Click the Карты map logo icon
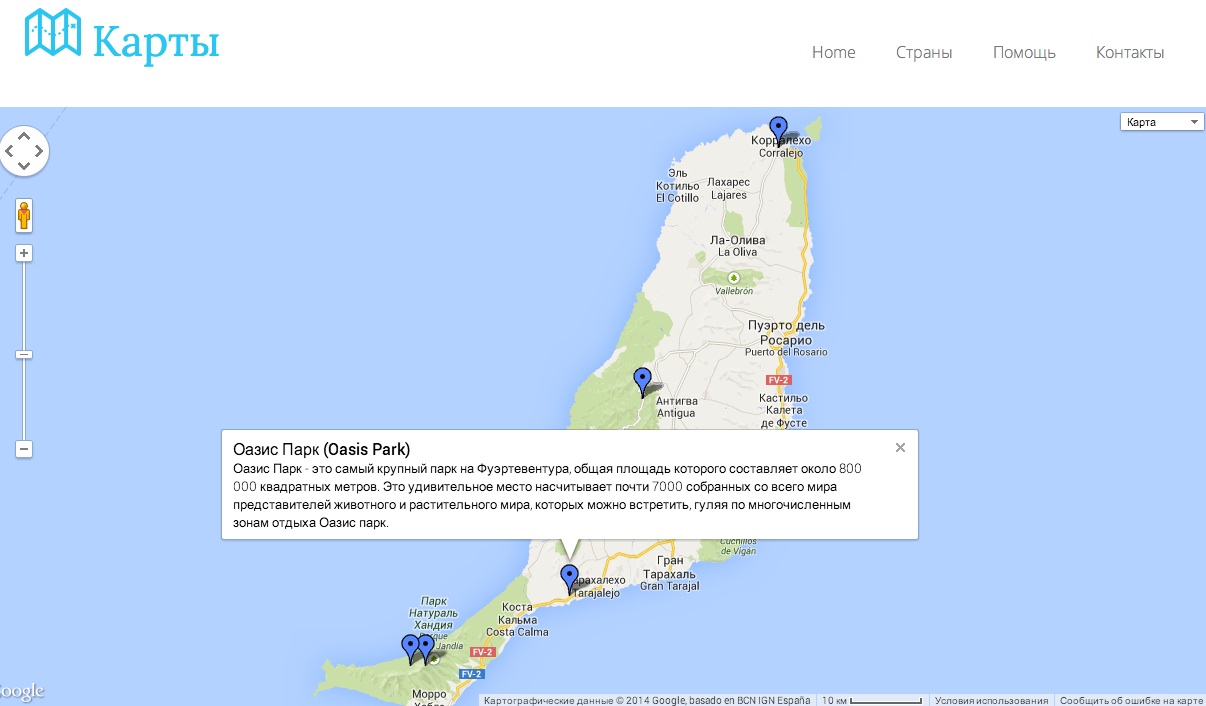This screenshot has width=1206, height=706. click(52, 33)
